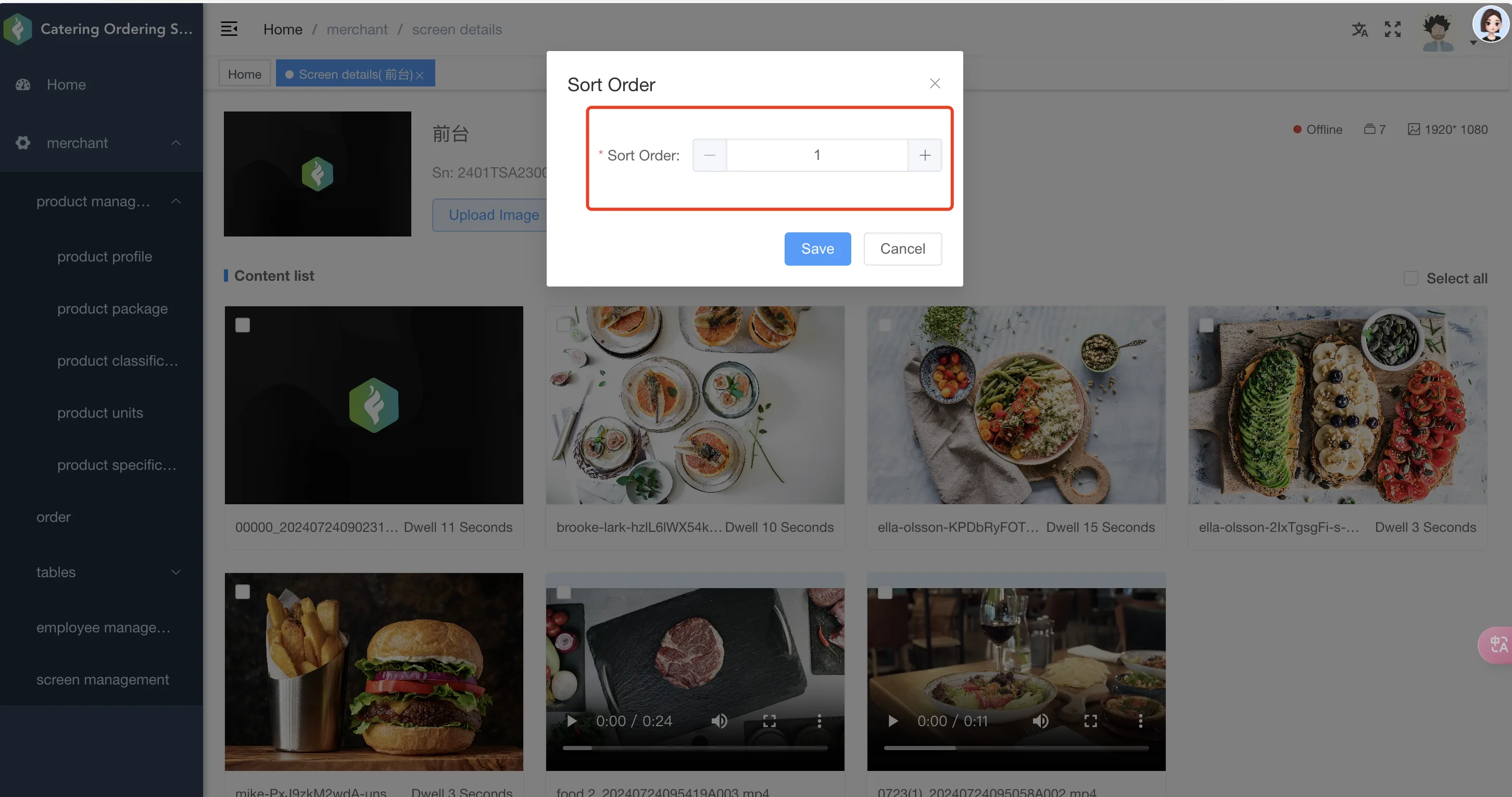Open product profile page
This screenshot has width=1512, height=797.
[105, 257]
